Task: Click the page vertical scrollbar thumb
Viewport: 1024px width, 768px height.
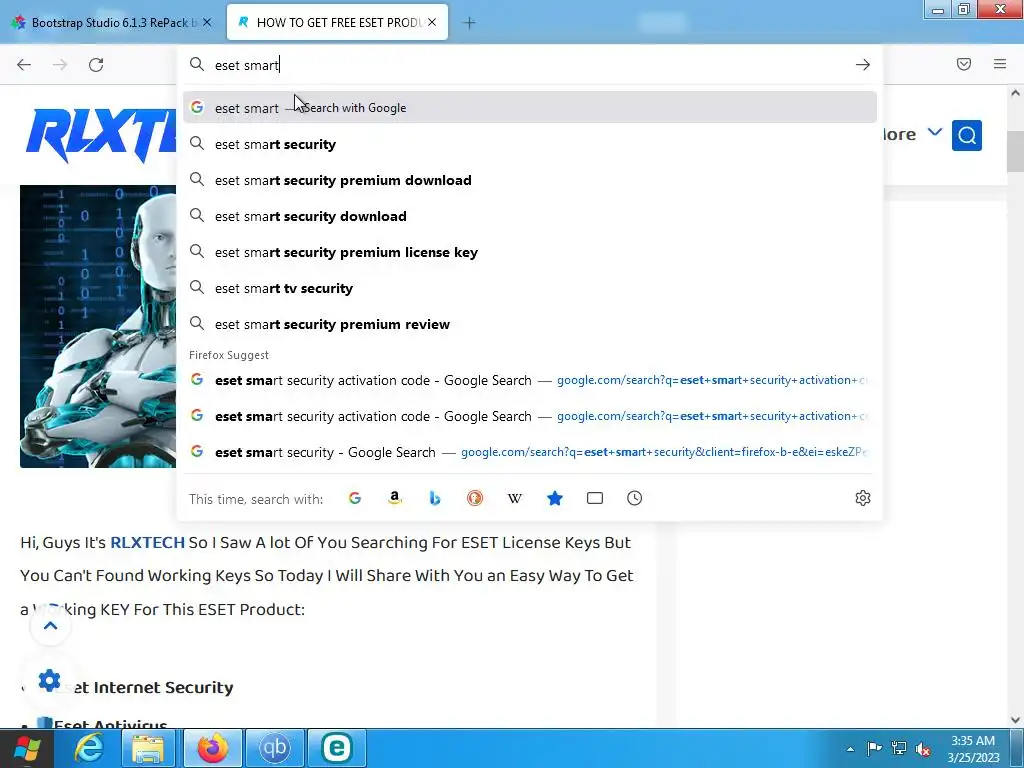Action: pyautogui.click(x=1016, y=151)
